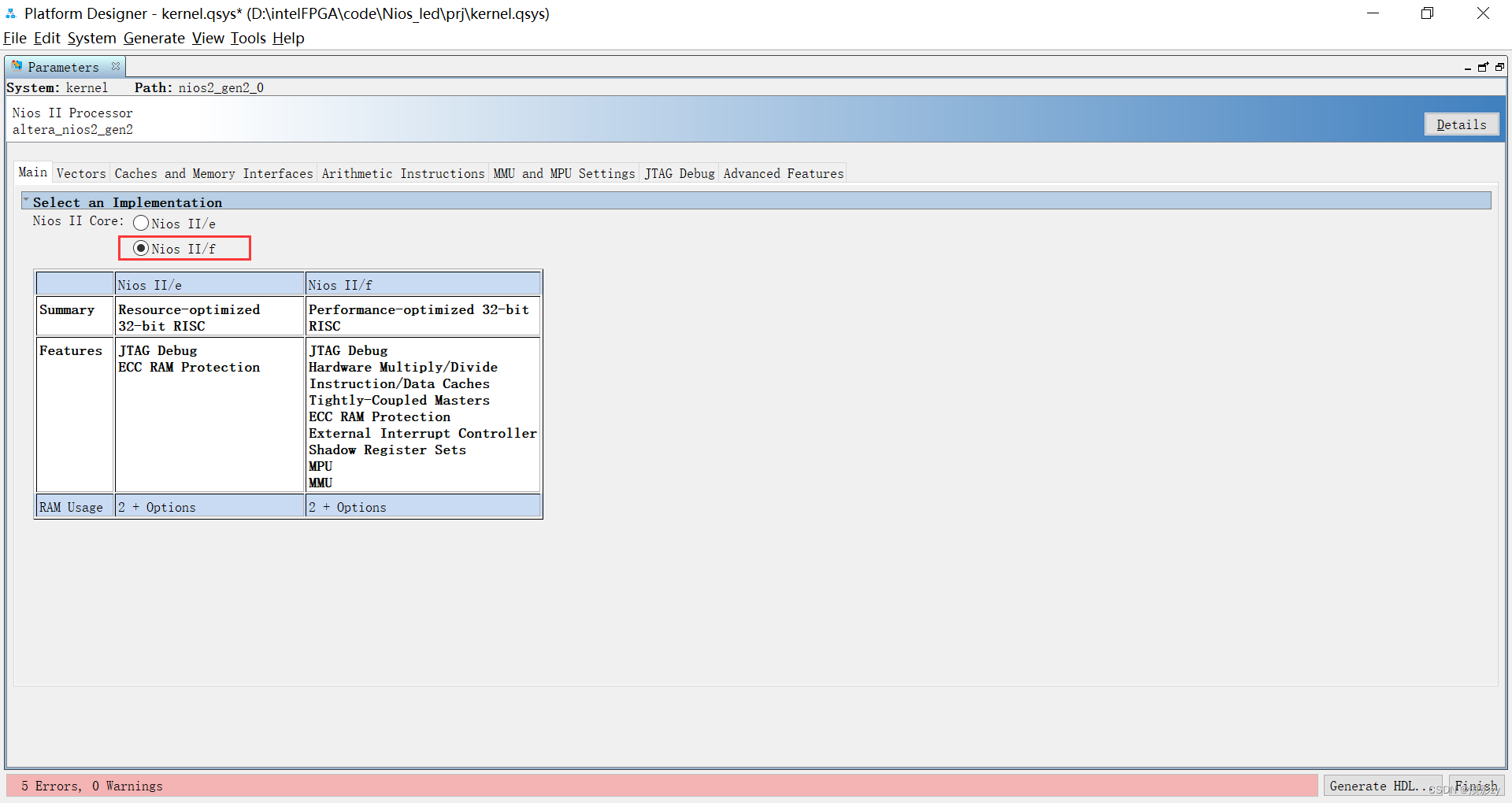The width and height of the screenshot is (1512, 803).
Task: Click the Nios II/e column header
Action: [209, 284]
